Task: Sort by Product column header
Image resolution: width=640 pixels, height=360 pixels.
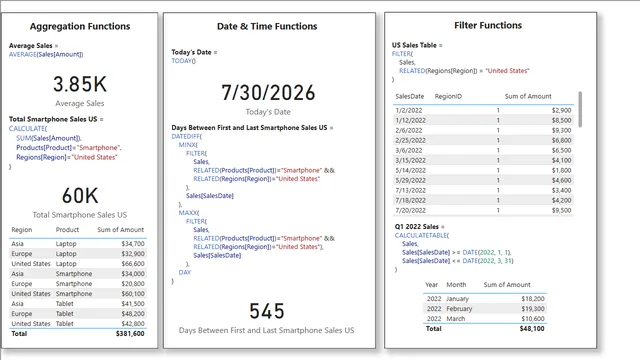Action: coord(67,230)
